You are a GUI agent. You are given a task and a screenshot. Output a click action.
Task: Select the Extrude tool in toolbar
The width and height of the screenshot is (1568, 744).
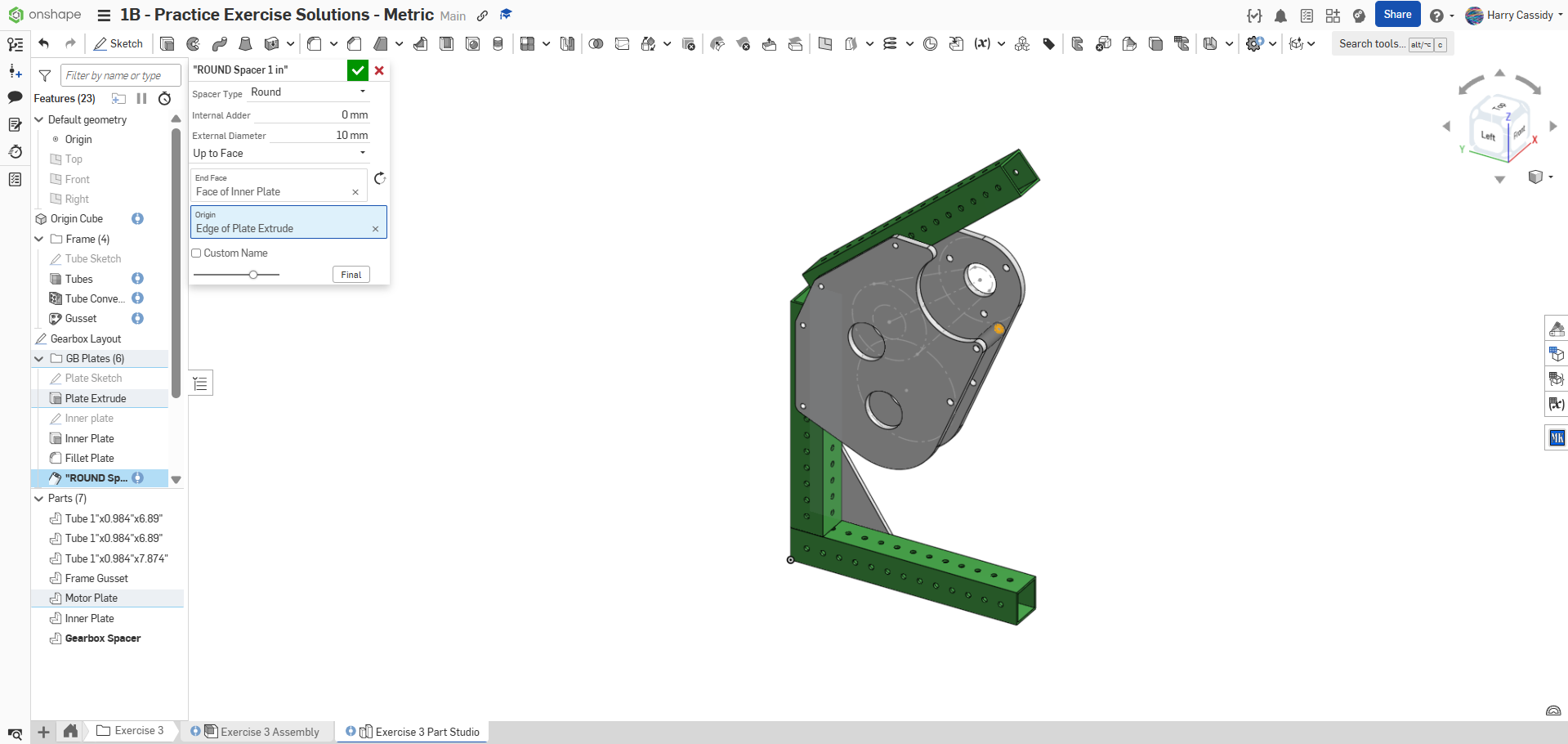click(168, 44)
